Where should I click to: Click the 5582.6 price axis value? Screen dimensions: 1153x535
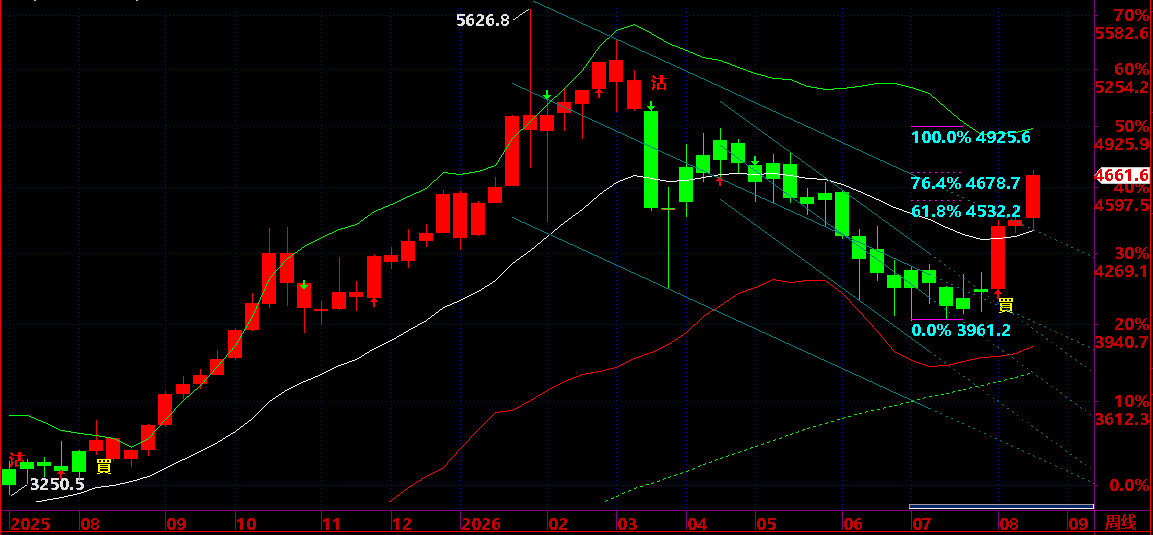(x=1121, y=33)
